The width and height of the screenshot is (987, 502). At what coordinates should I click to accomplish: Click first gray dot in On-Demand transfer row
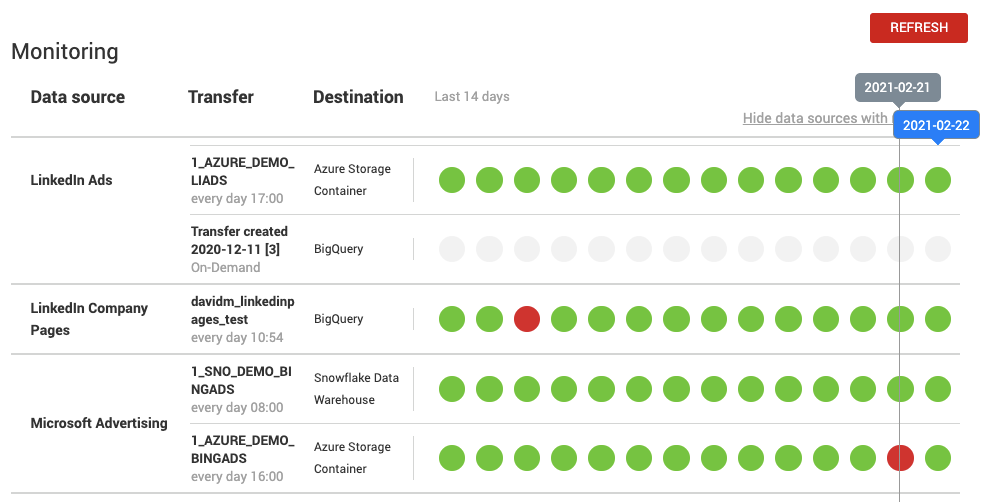click(x=452, y=249)
